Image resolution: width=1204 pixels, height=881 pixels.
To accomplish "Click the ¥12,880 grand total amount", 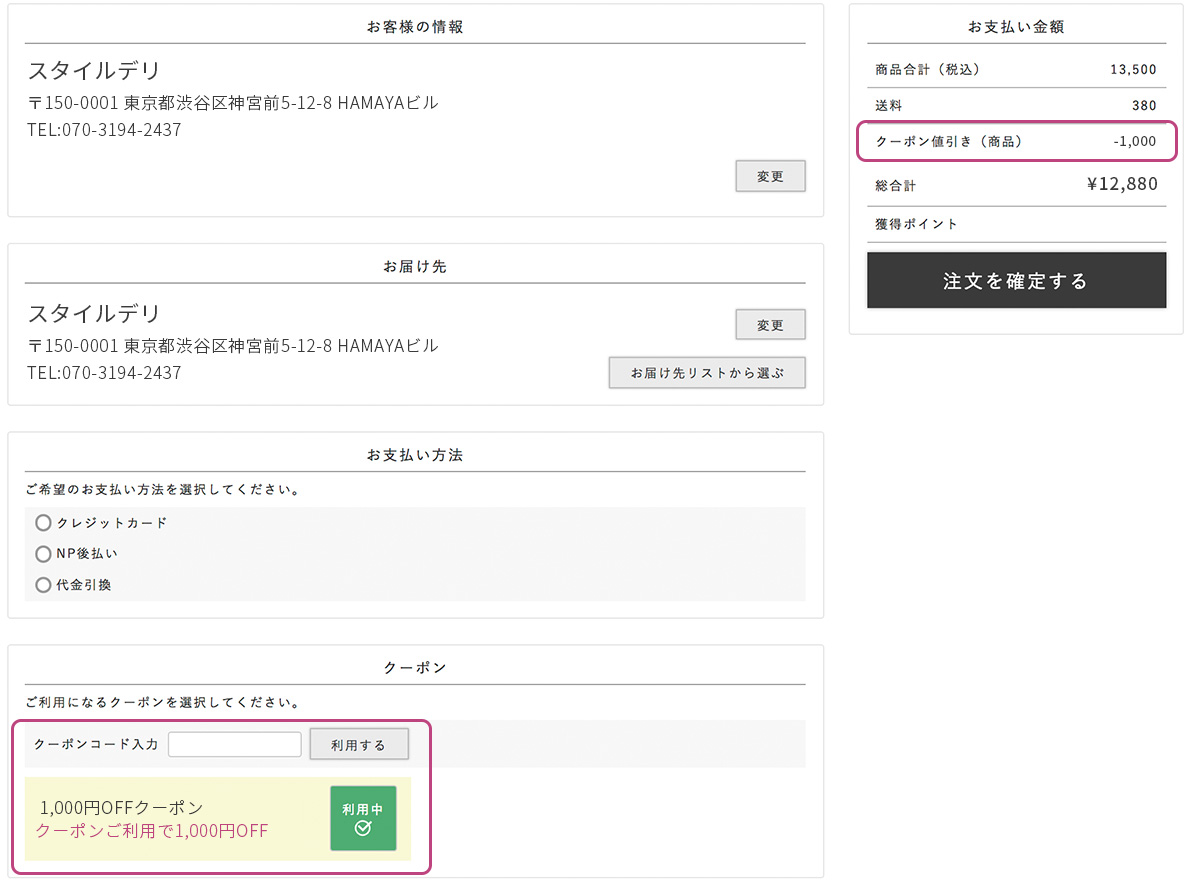I will click(1121, 184).
